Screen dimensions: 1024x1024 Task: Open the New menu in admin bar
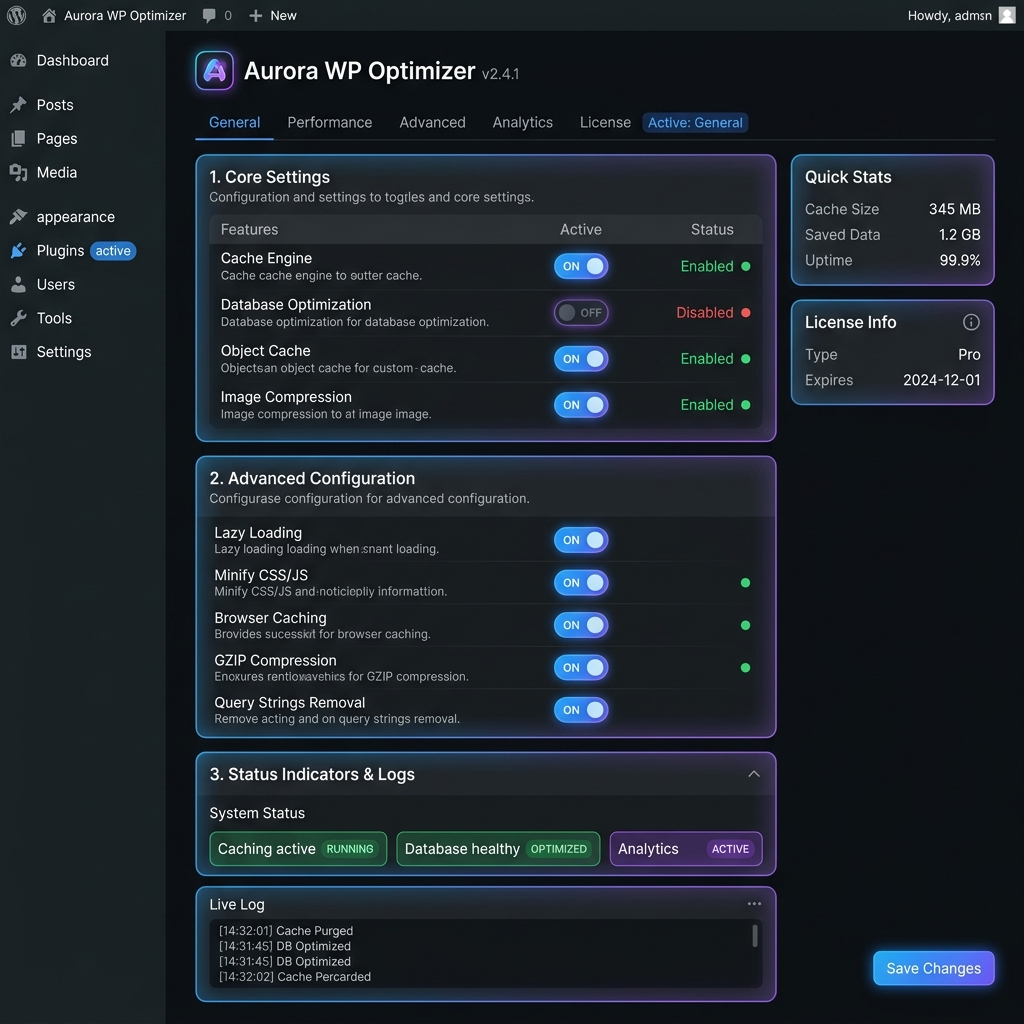tap(272, 16)
